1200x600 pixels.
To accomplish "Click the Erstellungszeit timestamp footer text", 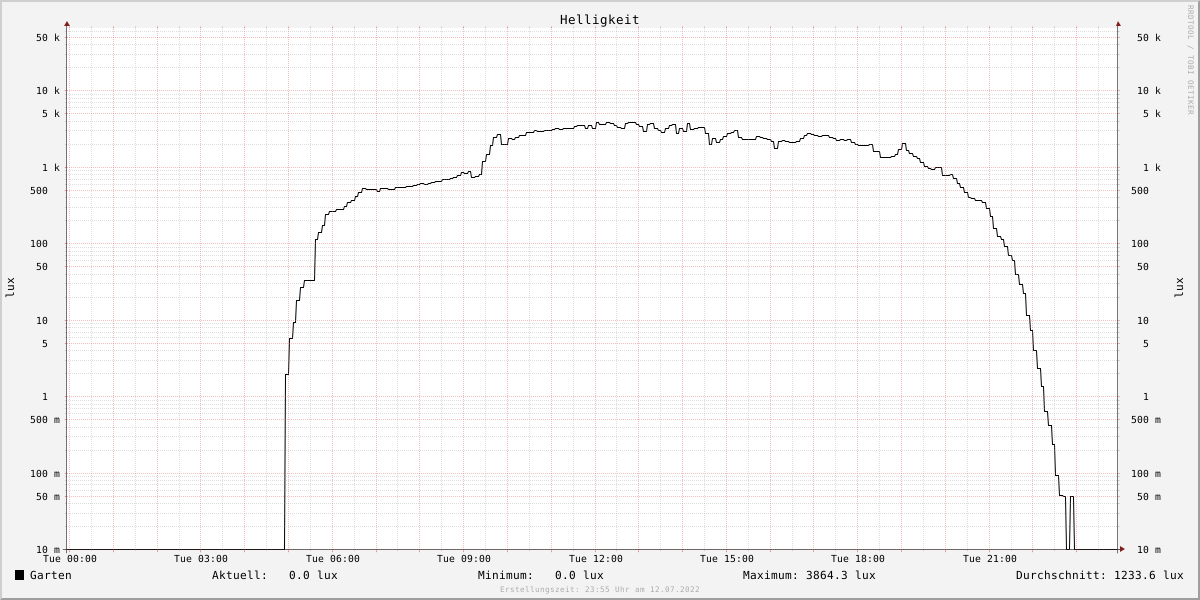I will pos(600,589).
